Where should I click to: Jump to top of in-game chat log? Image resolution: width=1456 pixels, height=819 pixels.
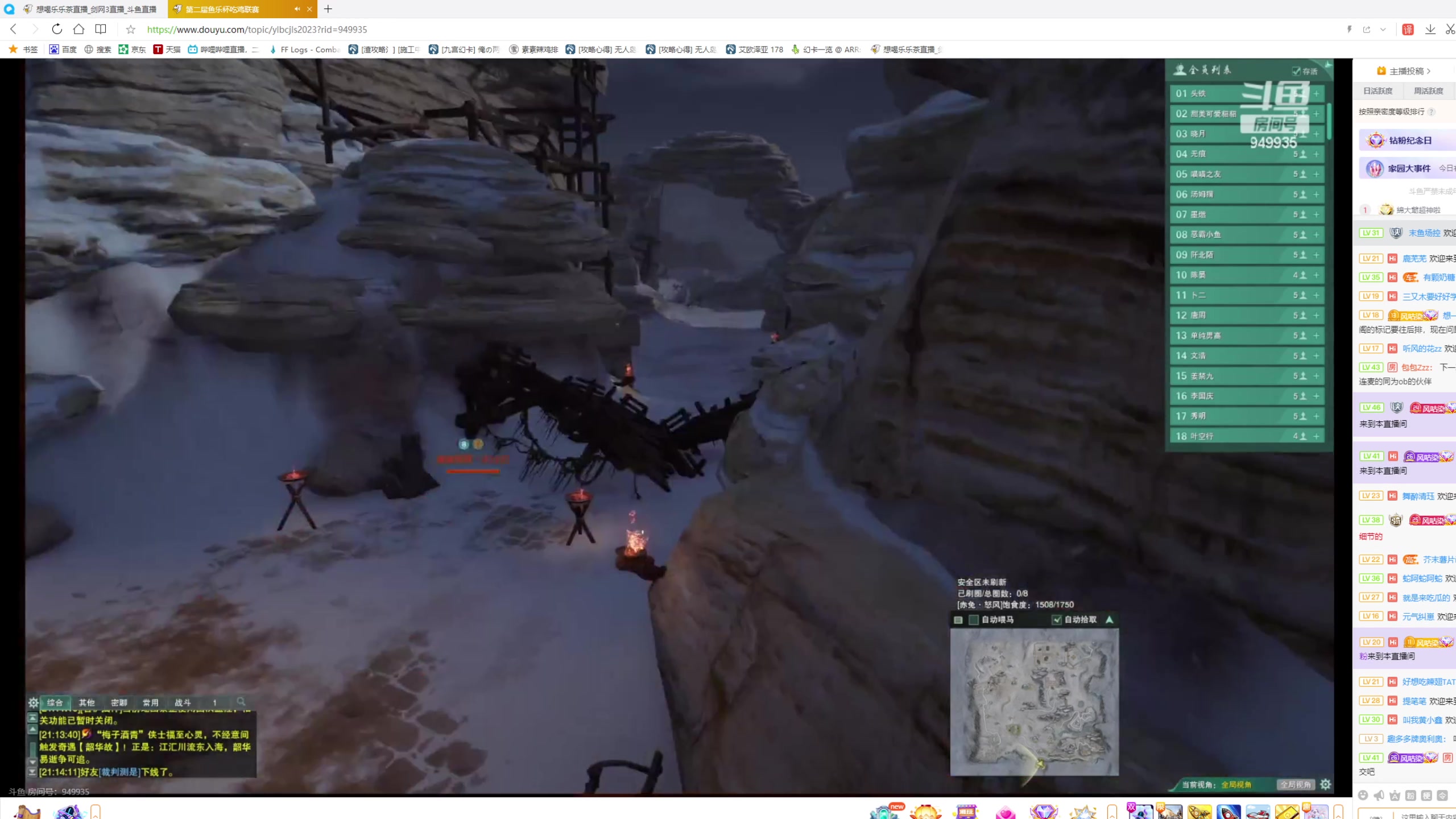click(x=32, y=718)
